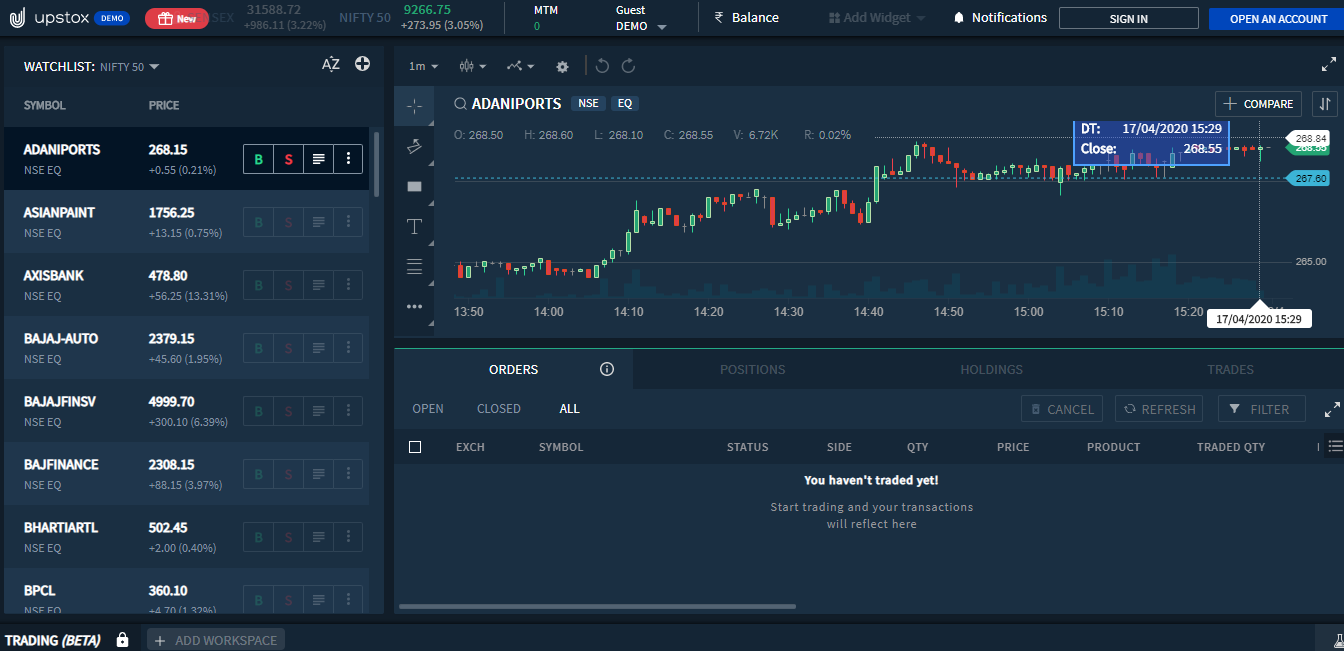Image resolution: width=1344 pixels, height=651 pixels.
Task: Select the BAJFINANCE watchlist row
Action: click(x=187, y=474)
